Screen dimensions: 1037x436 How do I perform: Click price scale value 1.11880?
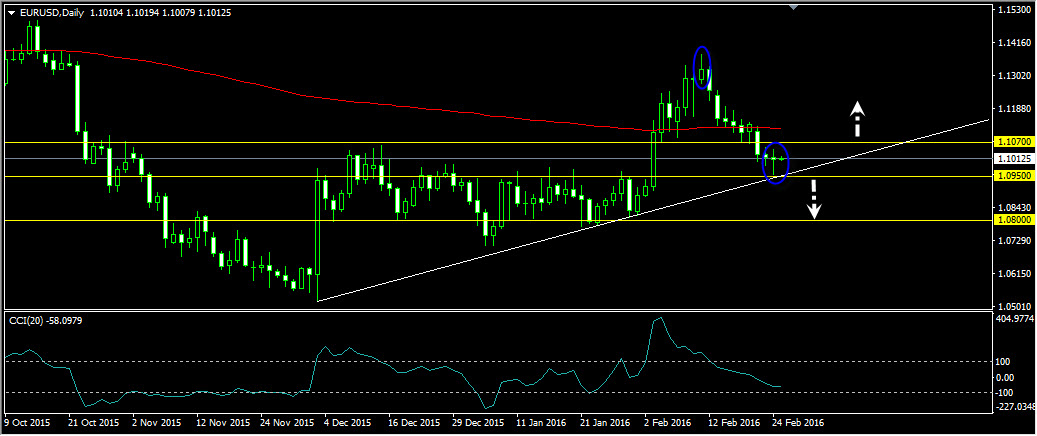click(x=1015, y=109)
